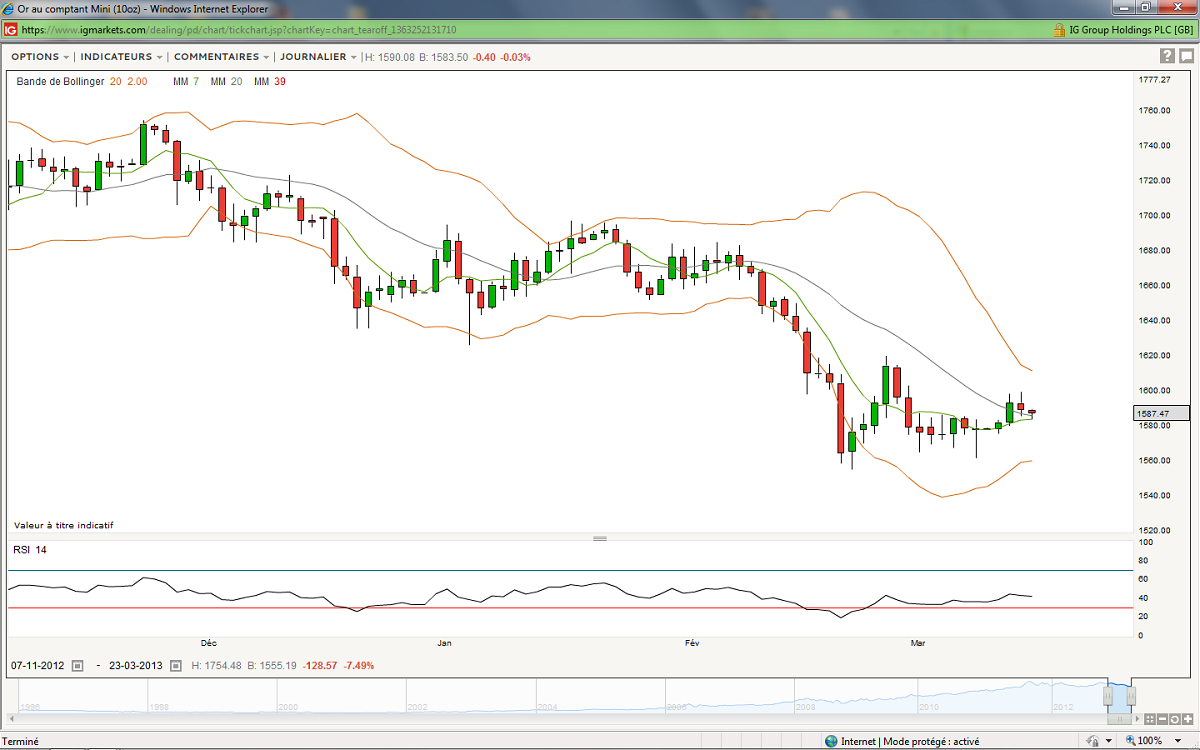Viewport: 1200px width, 750px height.
Task: Click the Bande de Bollinger indicator label
Action: click(x=60, y=81)
